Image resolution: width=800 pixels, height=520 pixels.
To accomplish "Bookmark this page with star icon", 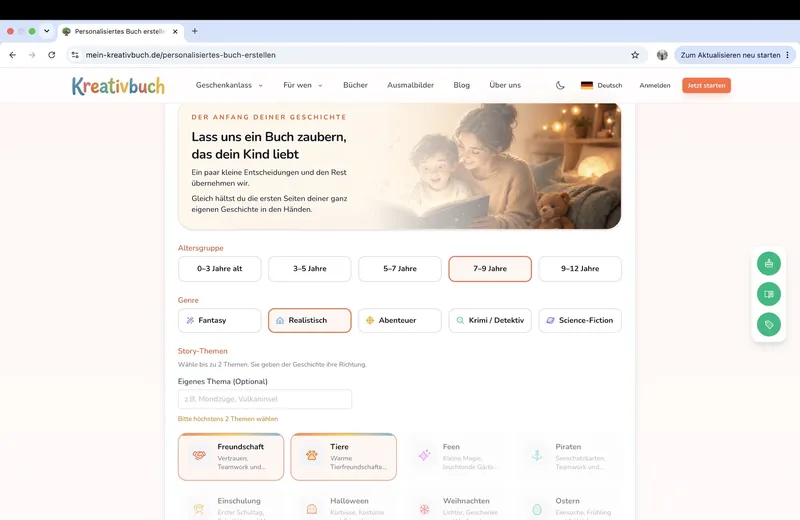I will [635, 55].
